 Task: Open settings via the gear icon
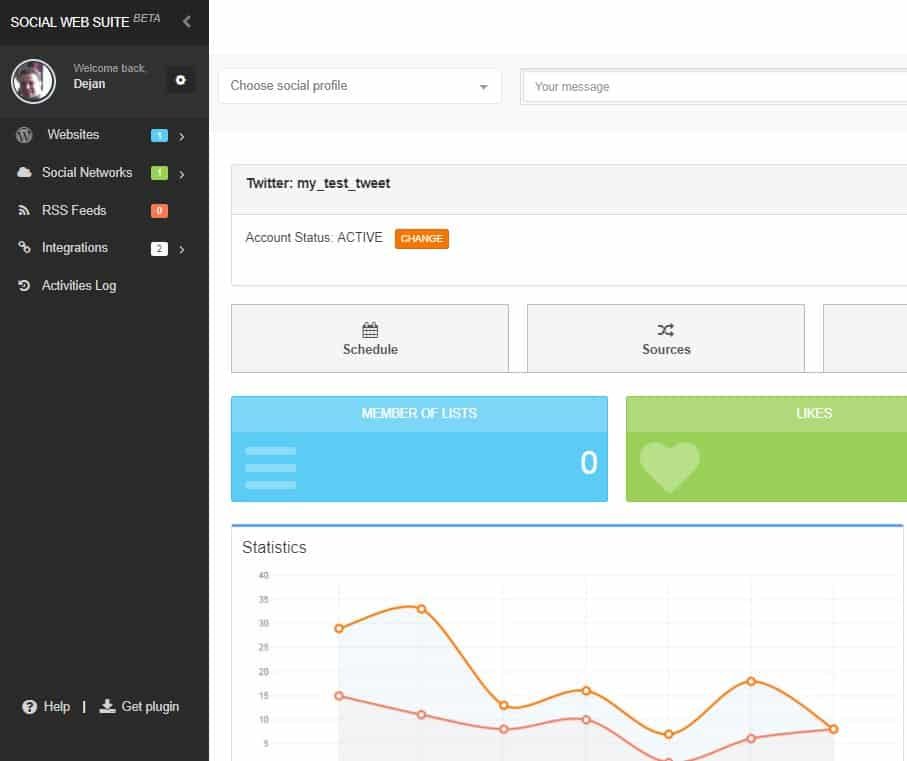tap(180, 80)
